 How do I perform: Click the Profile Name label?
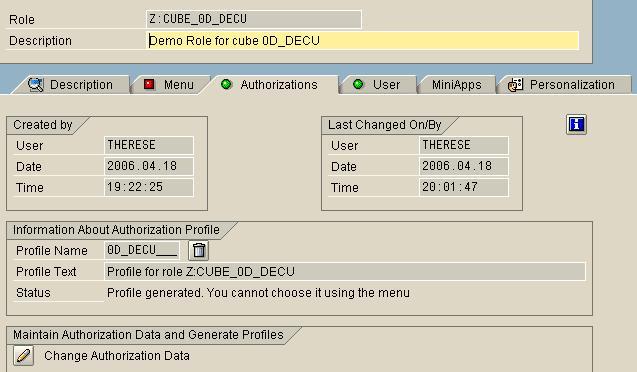52,251
